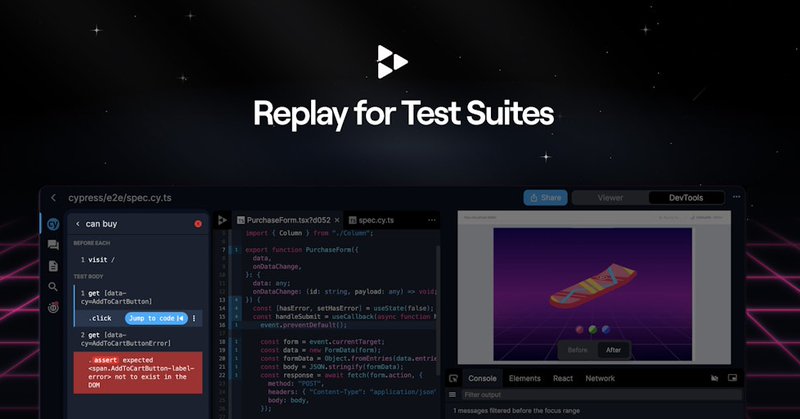Click the 1 messages filtered notice

tap(516, 410)
